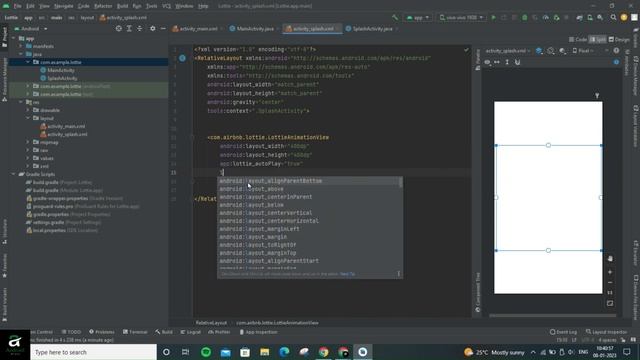
Task: Click the autocomplete popup scrollbar
Action: [401, 182]
